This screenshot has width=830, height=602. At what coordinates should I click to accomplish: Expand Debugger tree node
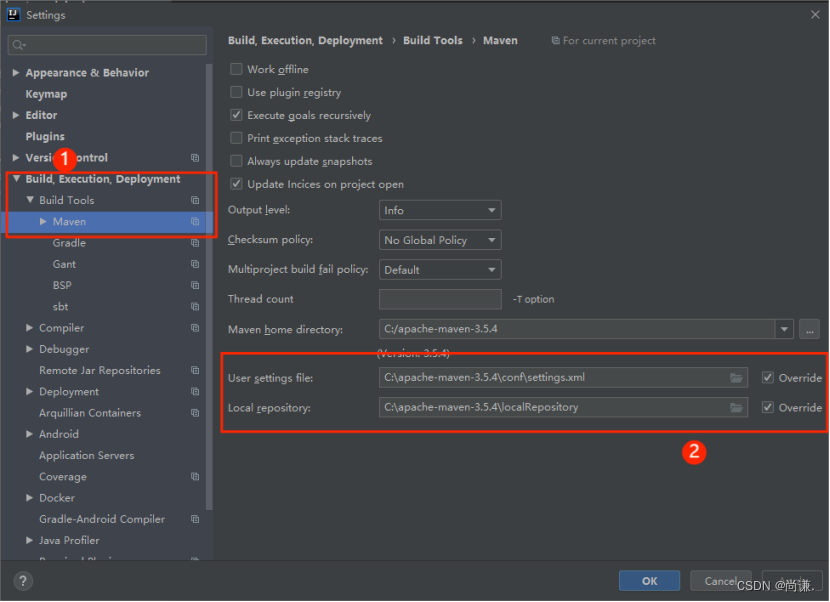tap(30, 349)
